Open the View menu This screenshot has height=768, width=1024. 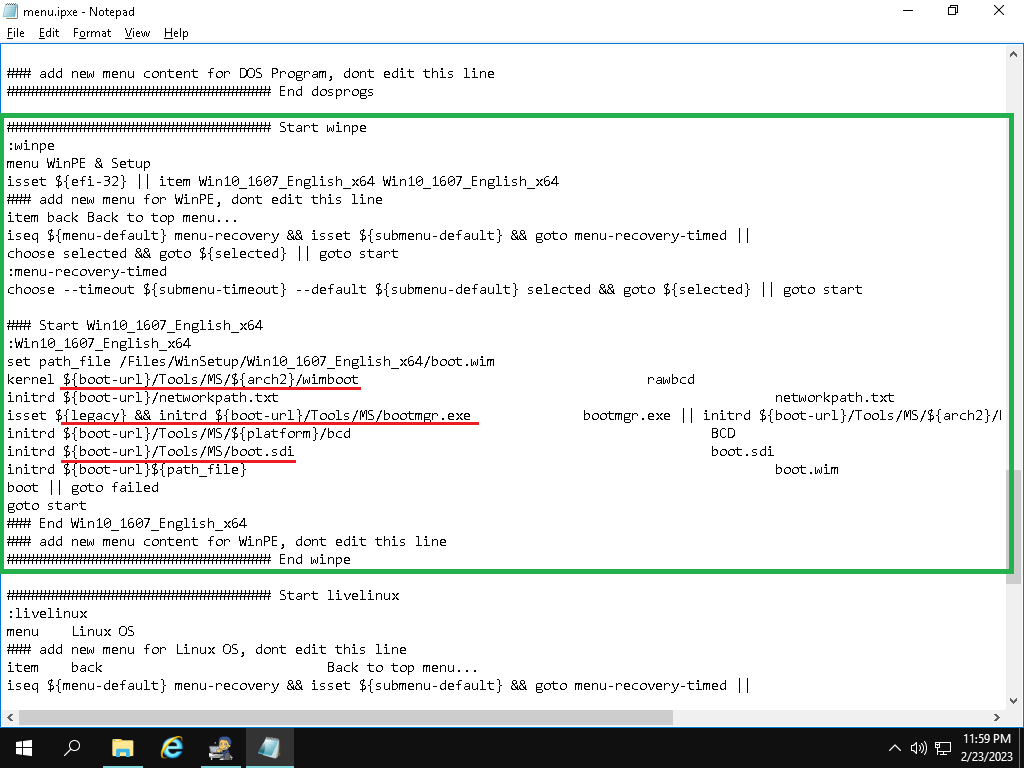click(x=137, y=33)
